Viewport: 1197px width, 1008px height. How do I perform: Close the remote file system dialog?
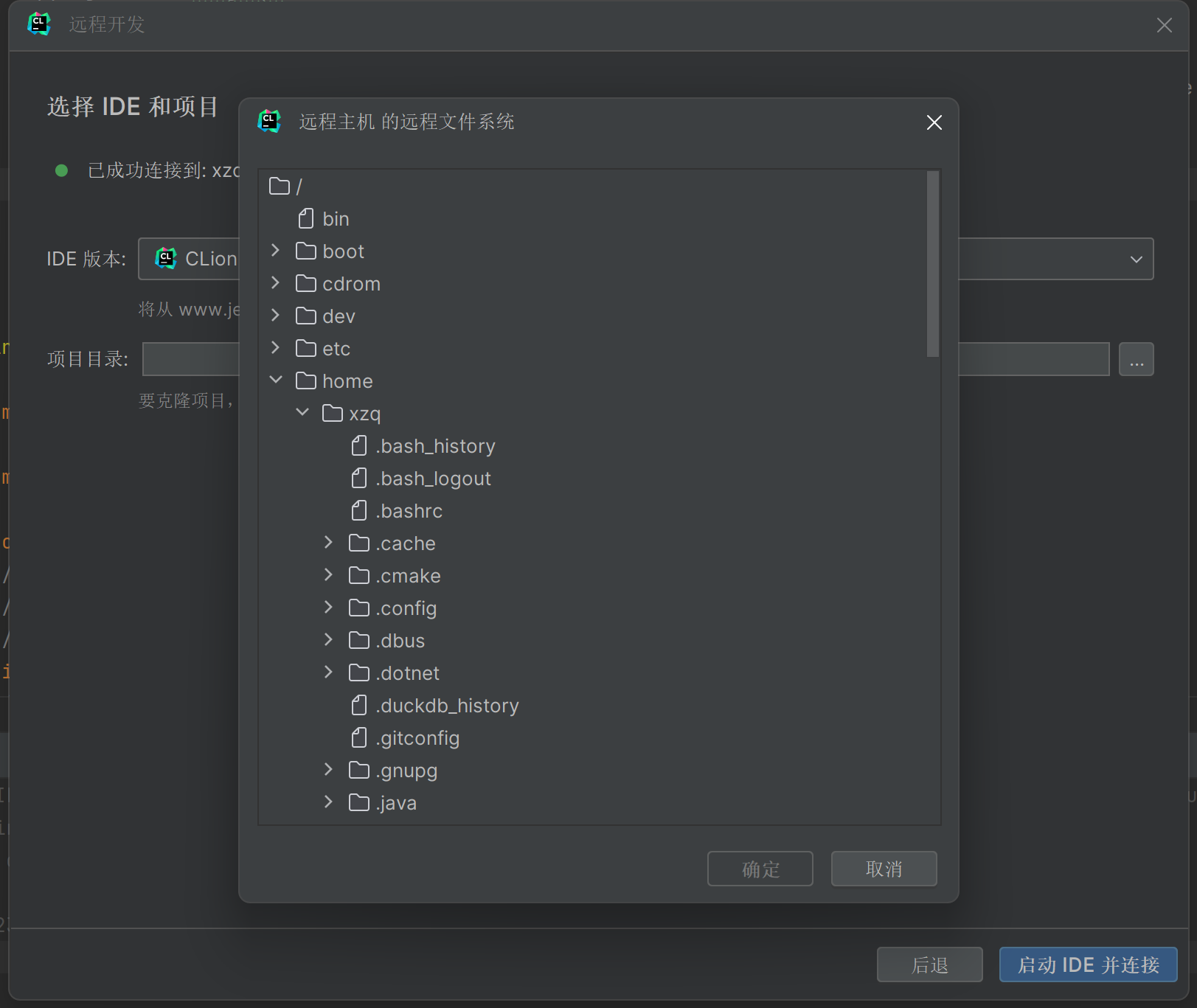point(934,122)
